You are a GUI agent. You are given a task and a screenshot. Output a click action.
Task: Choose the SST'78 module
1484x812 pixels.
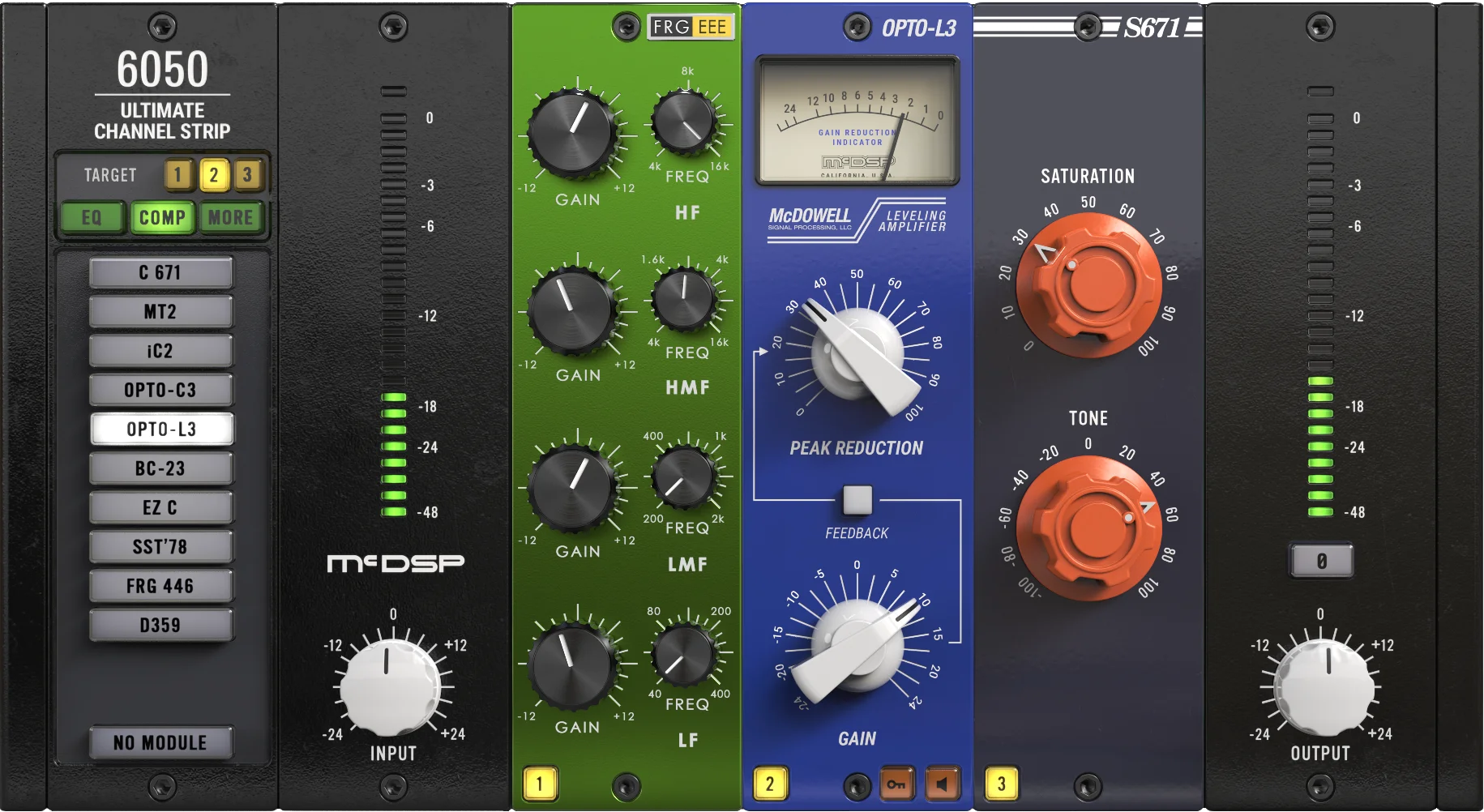click(x=160, y=547)
